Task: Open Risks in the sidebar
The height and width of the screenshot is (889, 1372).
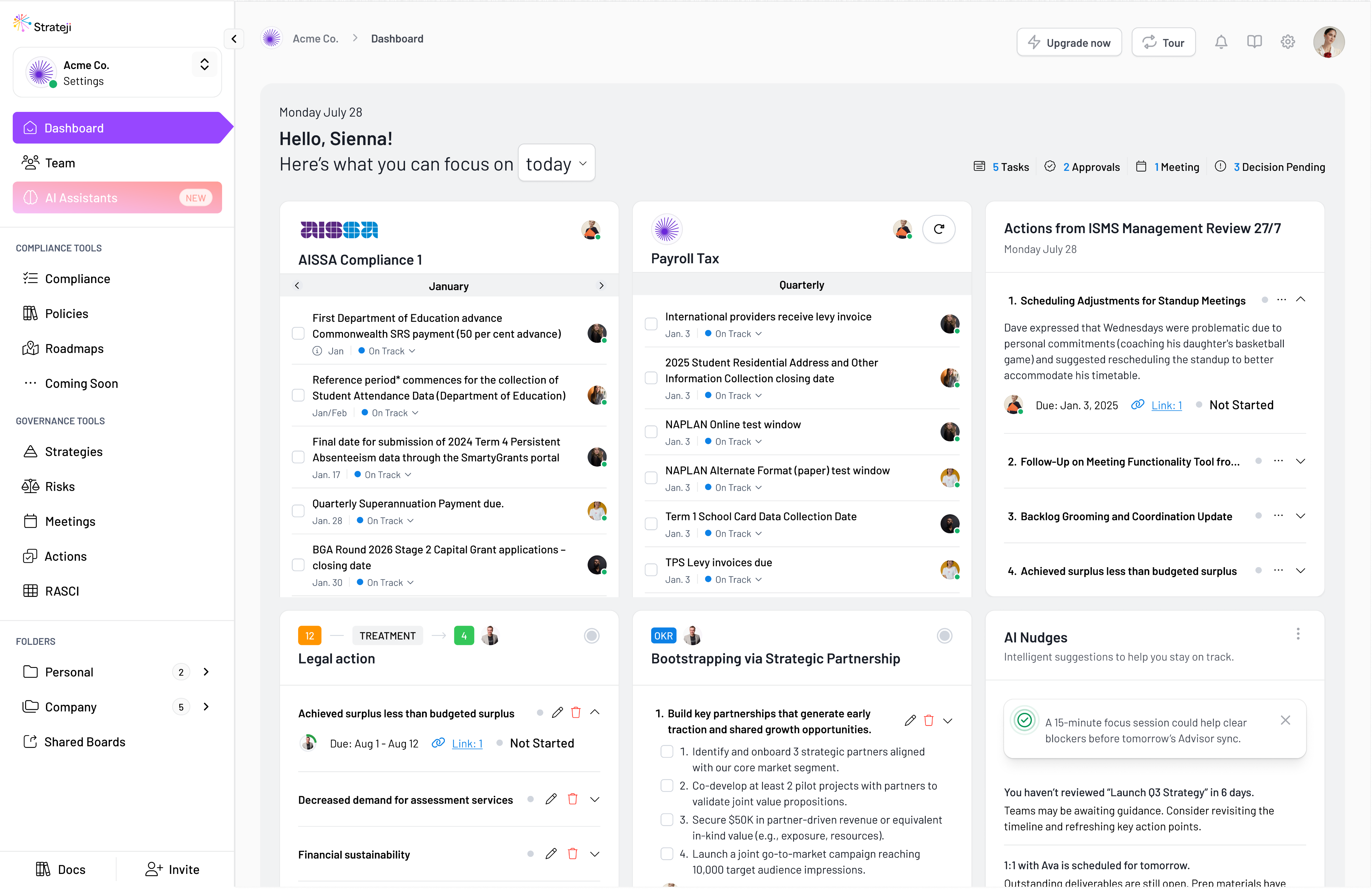Action: 60,487
